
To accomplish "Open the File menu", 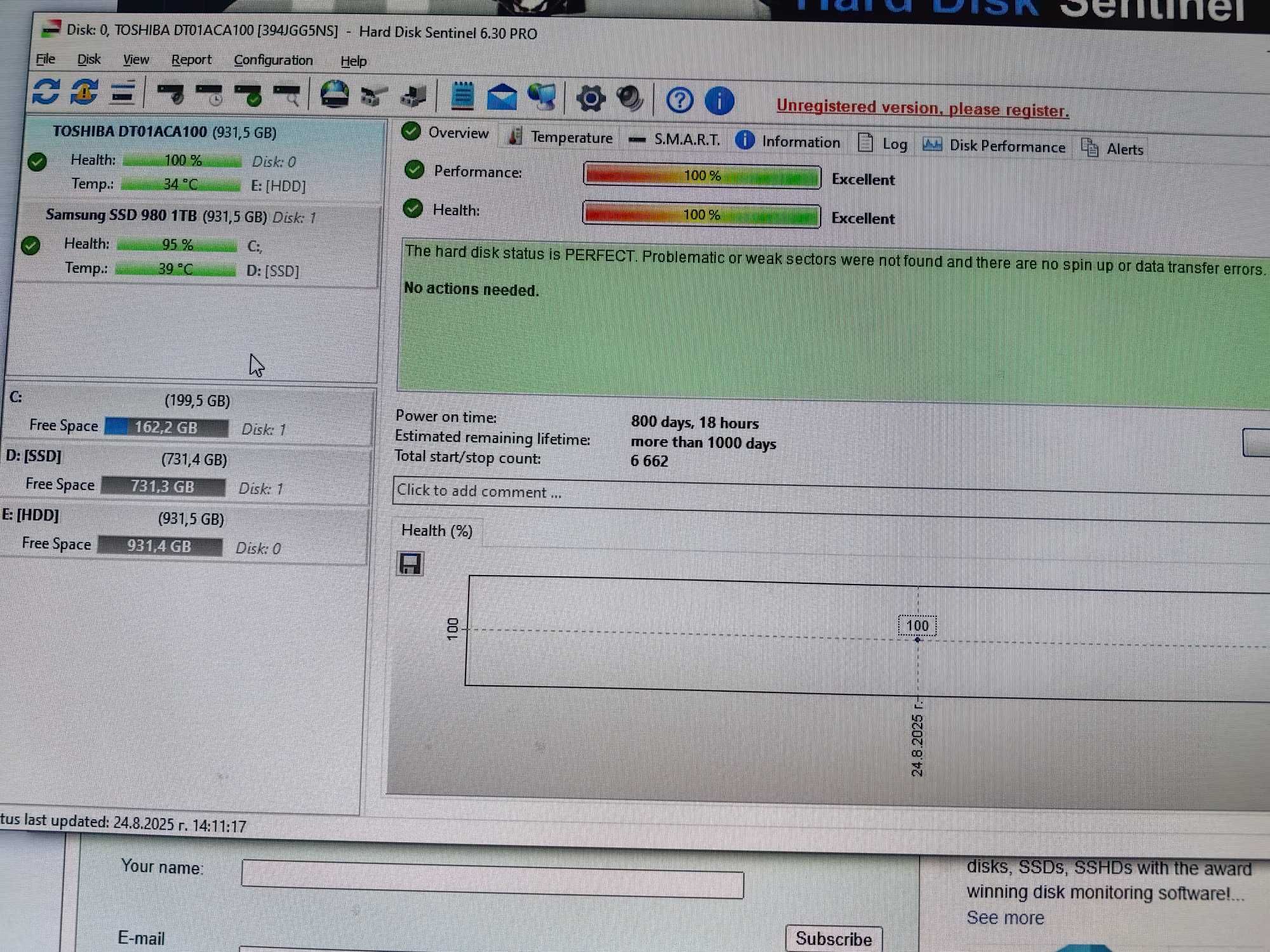I will [x=45, y=59].
